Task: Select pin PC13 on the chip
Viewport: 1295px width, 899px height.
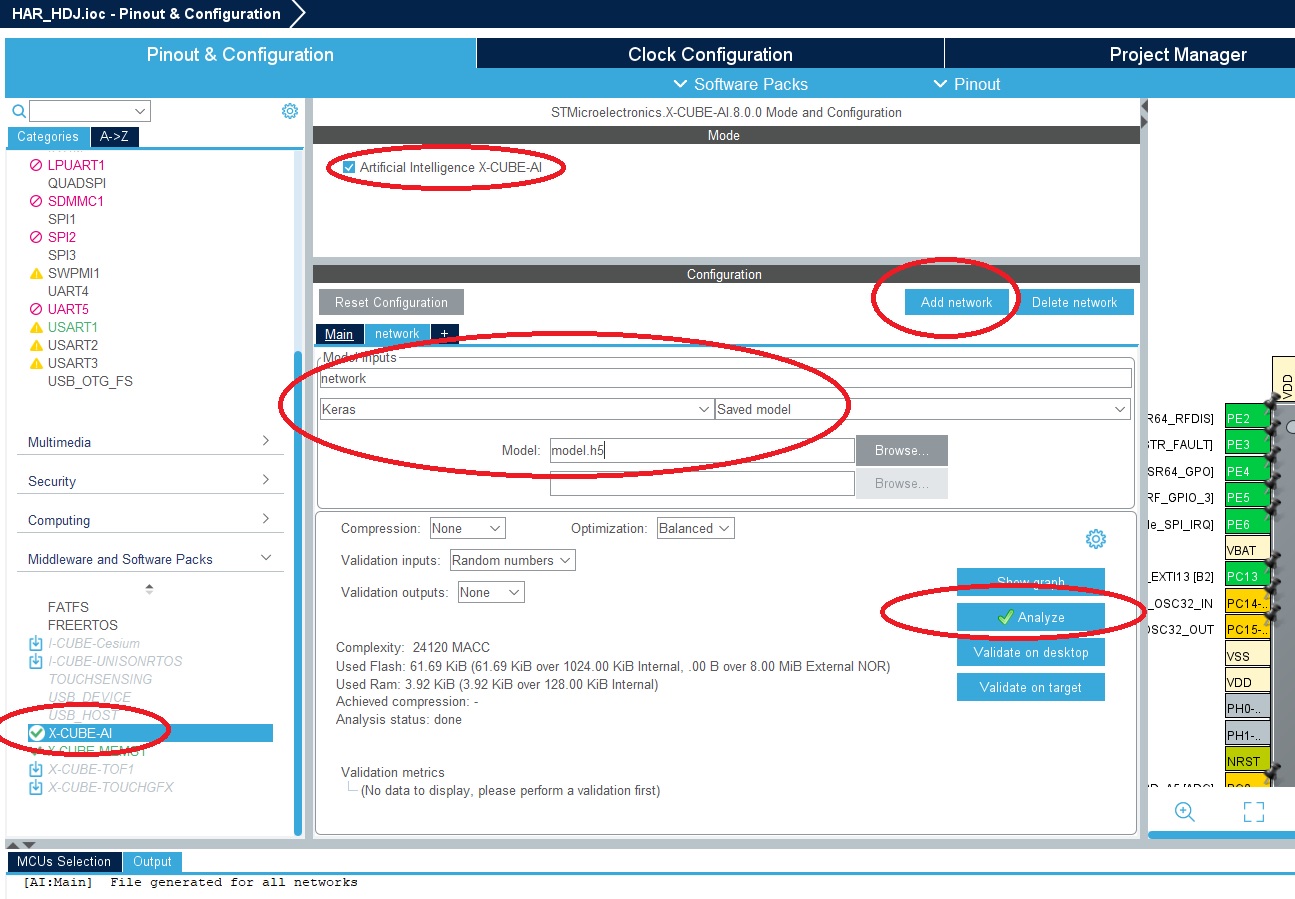Action: pyautogui.click(x=1247, y=576)
